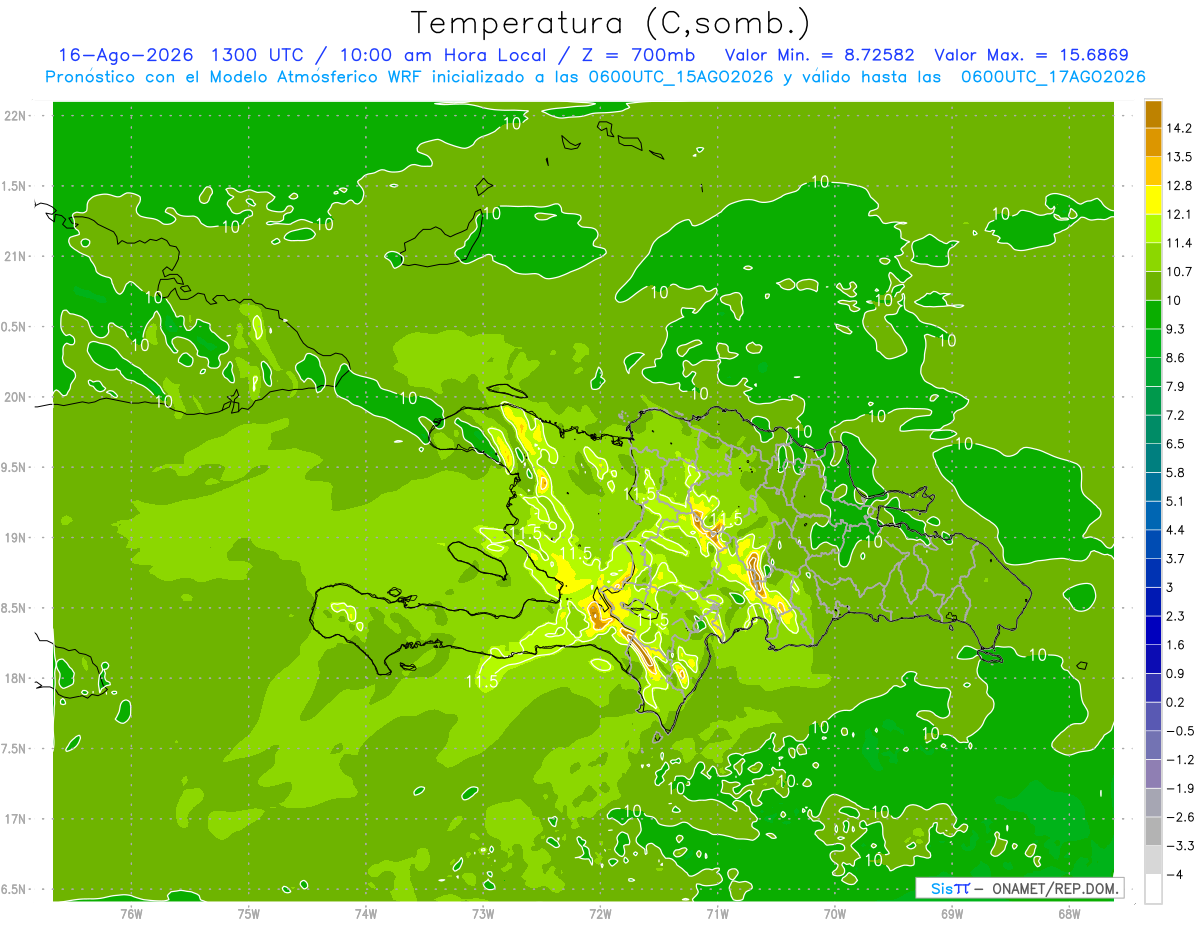Click the '73W' longitude label
1200x927 pixels.
point(483,914)
